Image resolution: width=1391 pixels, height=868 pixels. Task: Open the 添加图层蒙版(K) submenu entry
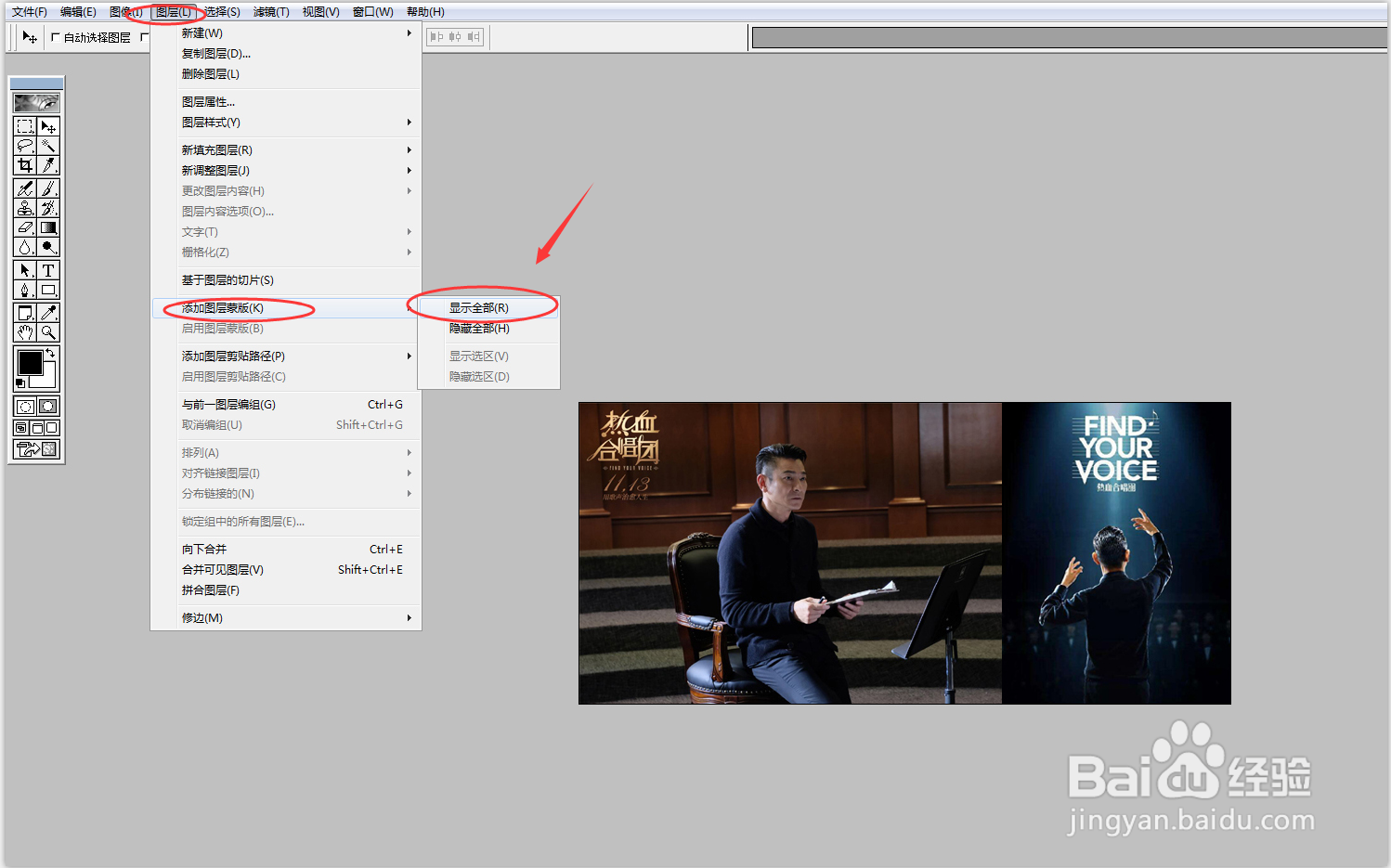[x=286, y=308]
